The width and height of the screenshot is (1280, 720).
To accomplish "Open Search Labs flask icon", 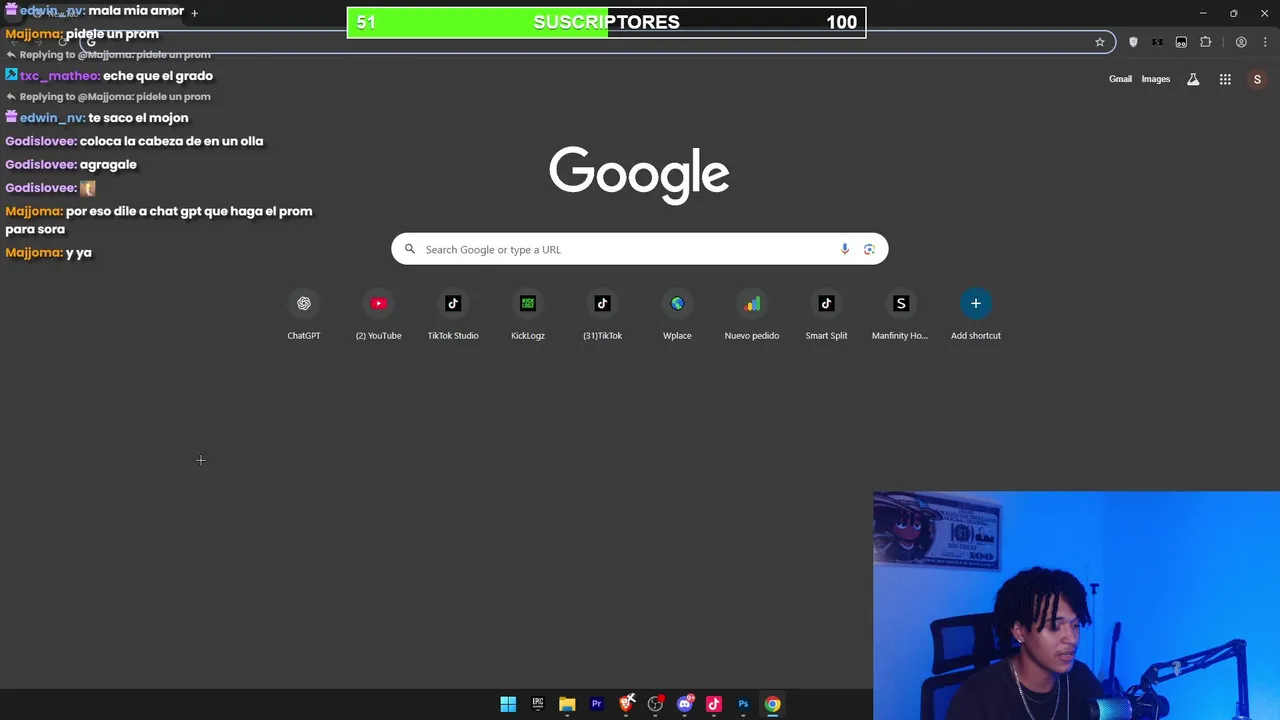I will pyautogui.click(x=1193, y=79).
